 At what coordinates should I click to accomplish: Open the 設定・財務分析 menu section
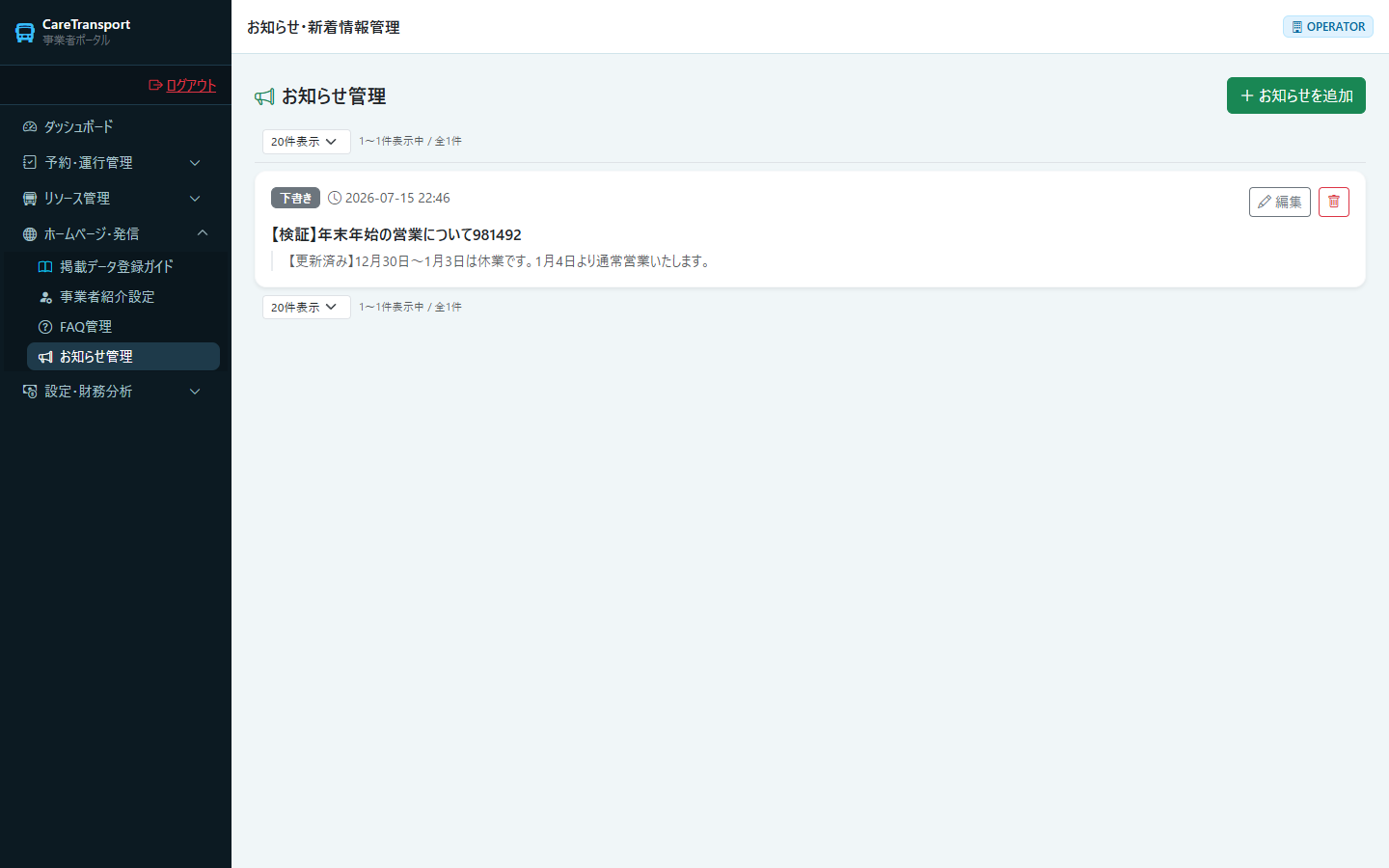[x=116, y=392]
